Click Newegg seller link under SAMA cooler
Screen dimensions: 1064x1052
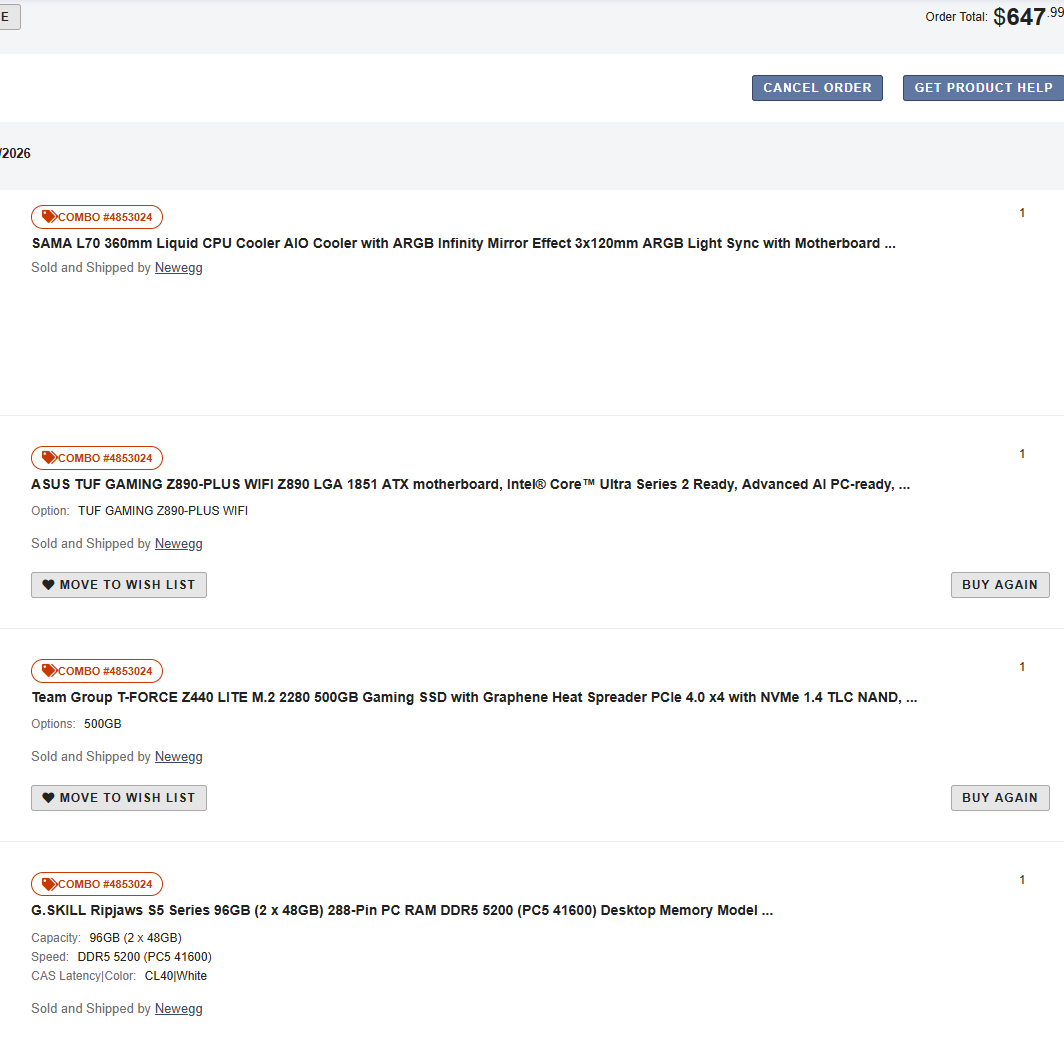pos(178,267)
